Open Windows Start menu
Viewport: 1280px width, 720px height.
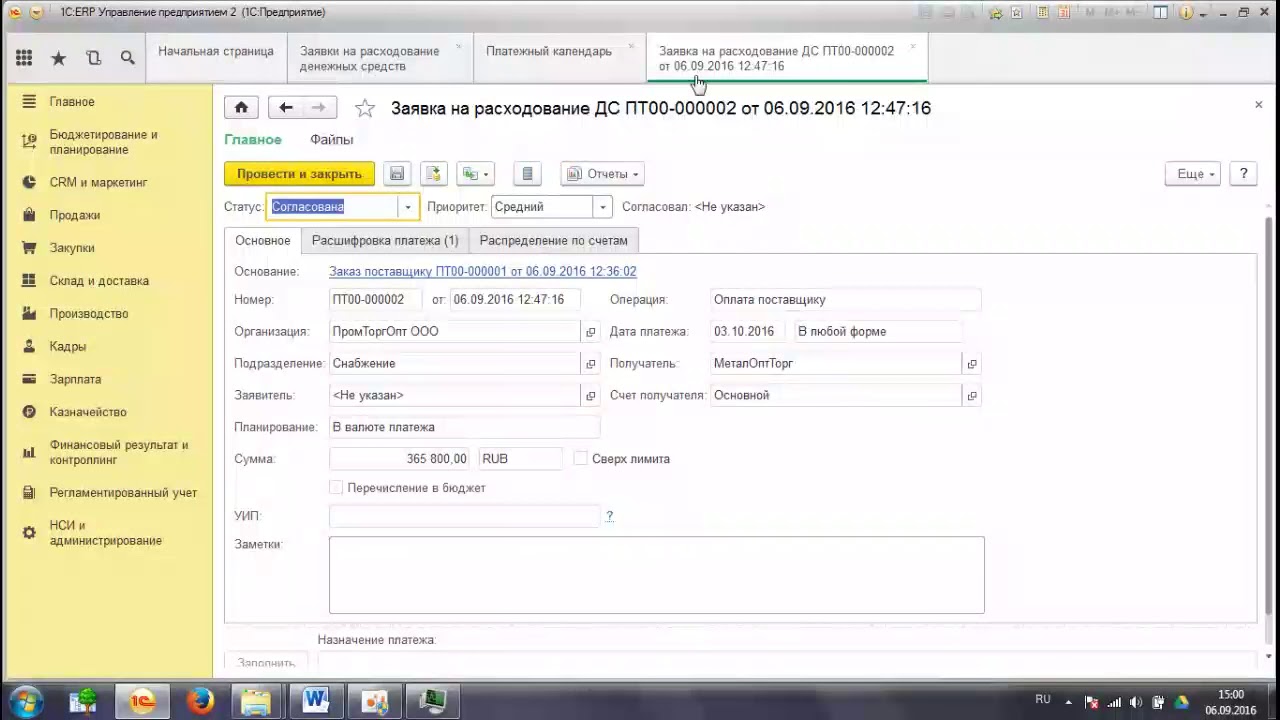coord(25,701)
